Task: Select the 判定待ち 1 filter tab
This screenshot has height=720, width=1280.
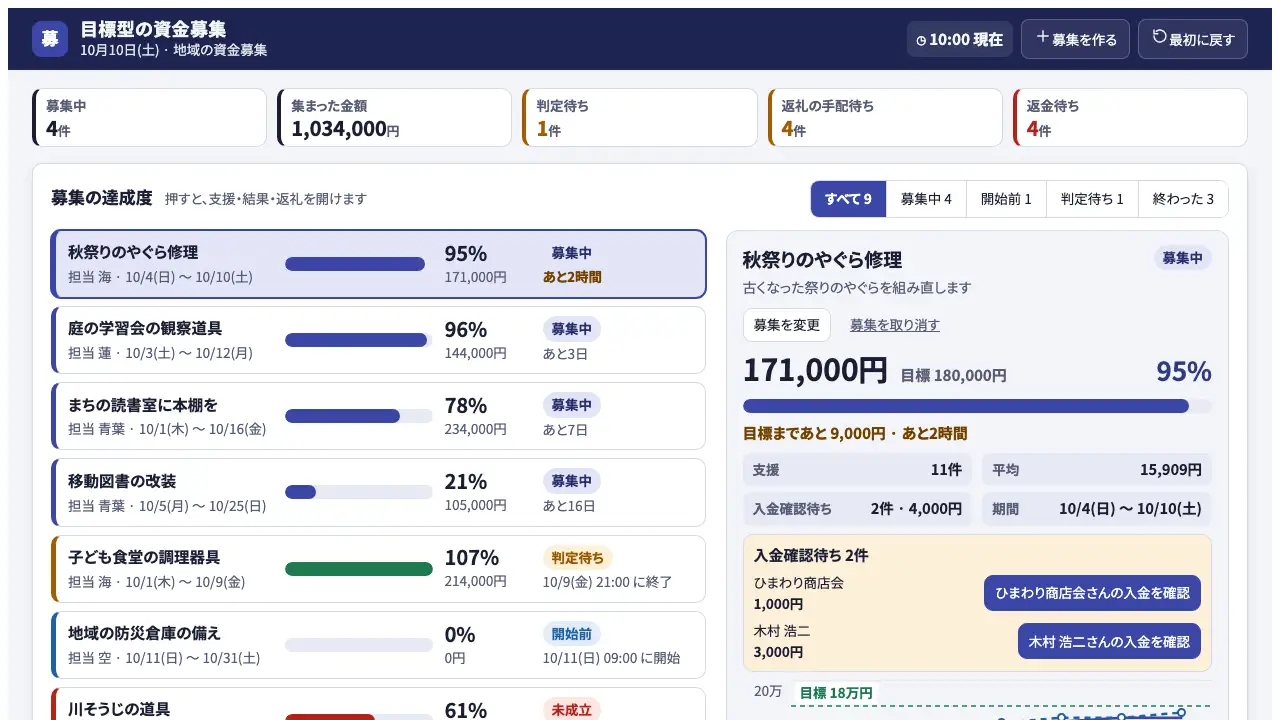Action: click(1092, 199)
